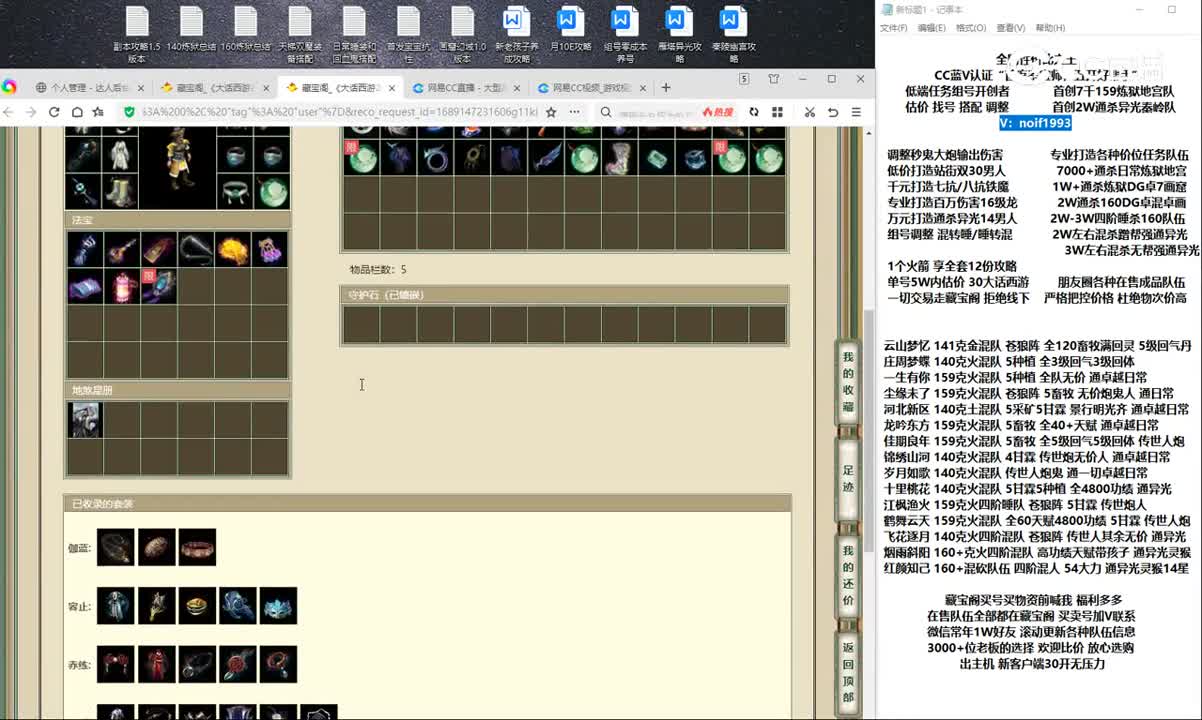1202x720 pixels.
Task: Click the scissors screenshot tool icon
Action: [x=810, y=112]
